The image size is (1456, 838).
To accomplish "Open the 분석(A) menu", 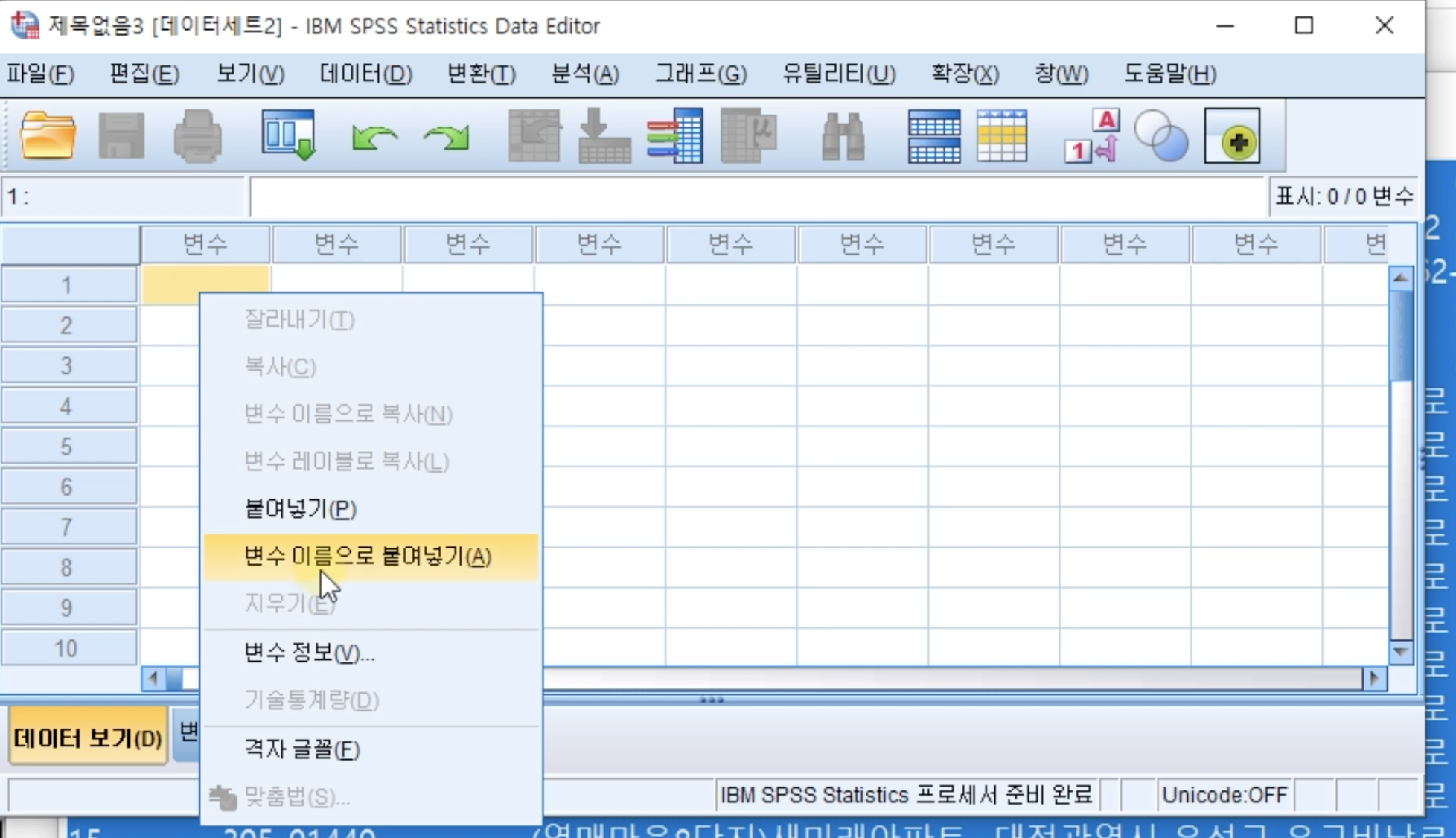I will pos(585,74).
